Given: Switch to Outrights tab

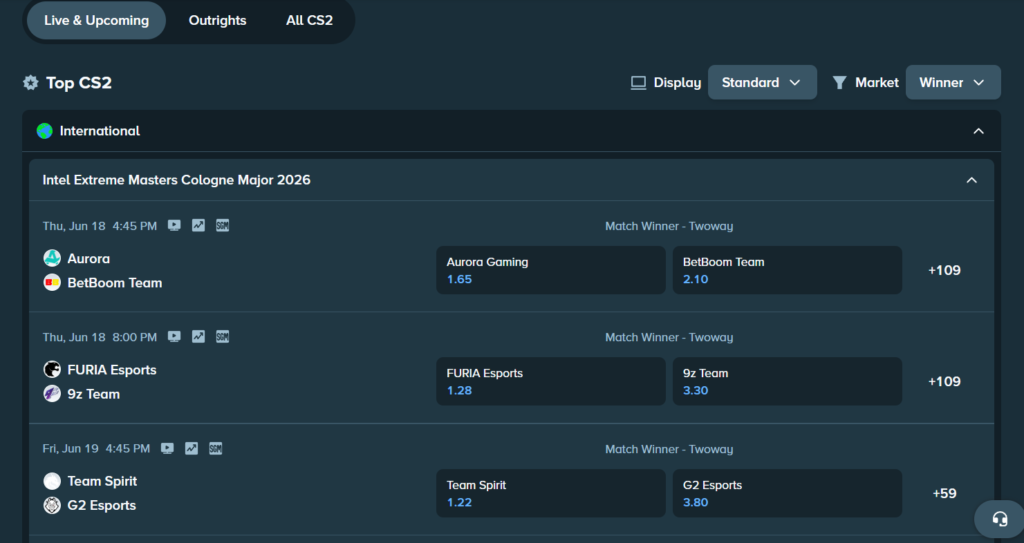Looking at the screenshot, I should click(x=217, y=20).
